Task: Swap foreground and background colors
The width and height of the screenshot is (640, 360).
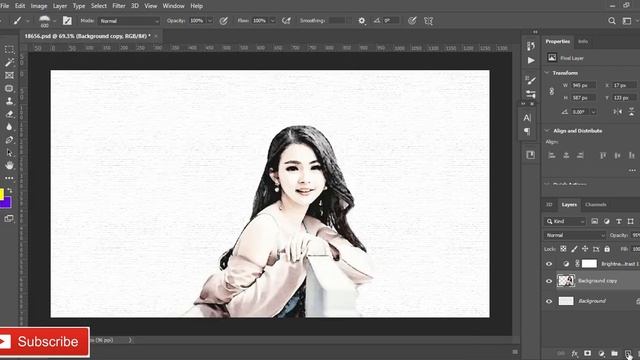Action: pyautogui.click(x=10, y=191)
